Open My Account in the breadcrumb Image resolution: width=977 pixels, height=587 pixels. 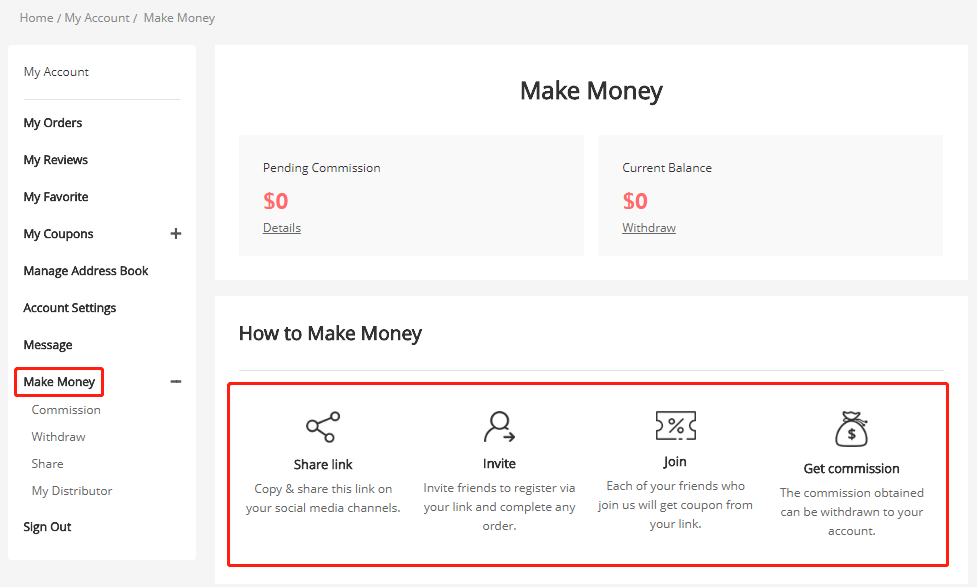point(97,18)
